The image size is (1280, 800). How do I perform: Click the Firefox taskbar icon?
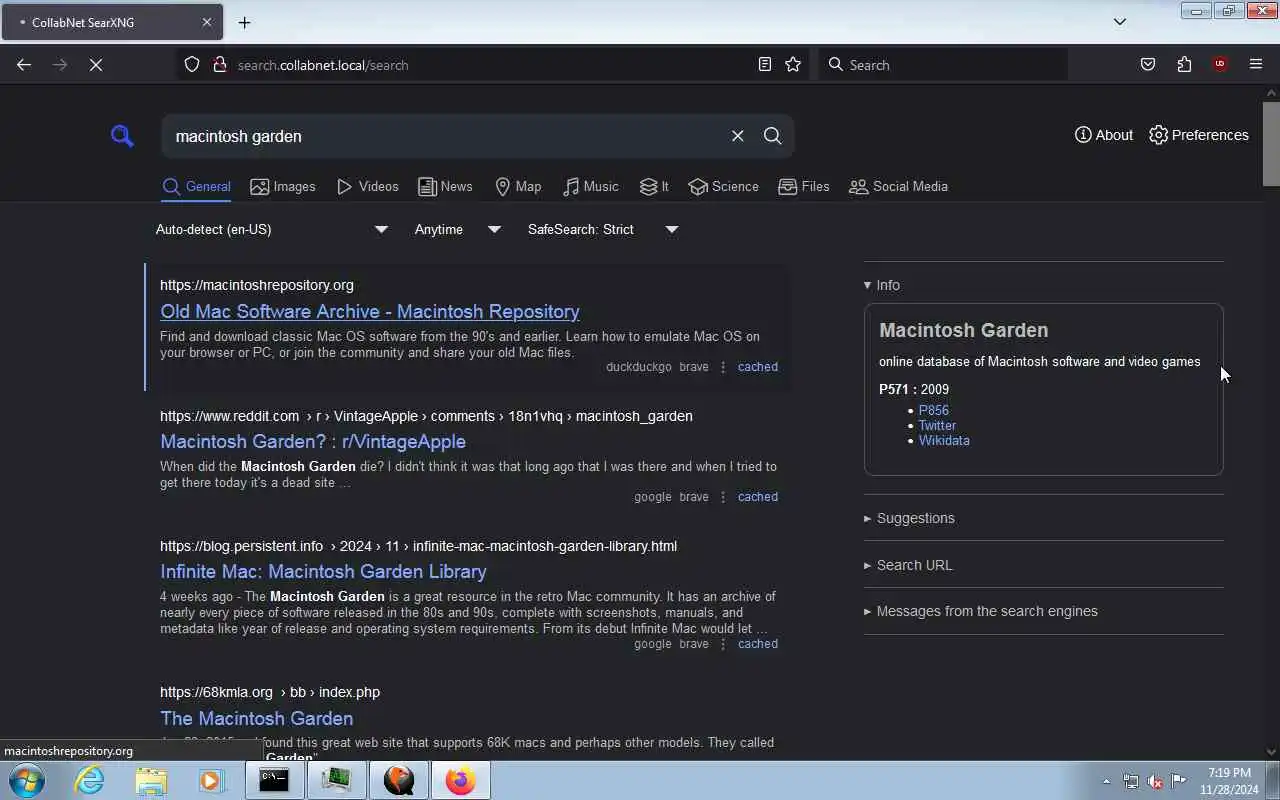tap(460, 780)
